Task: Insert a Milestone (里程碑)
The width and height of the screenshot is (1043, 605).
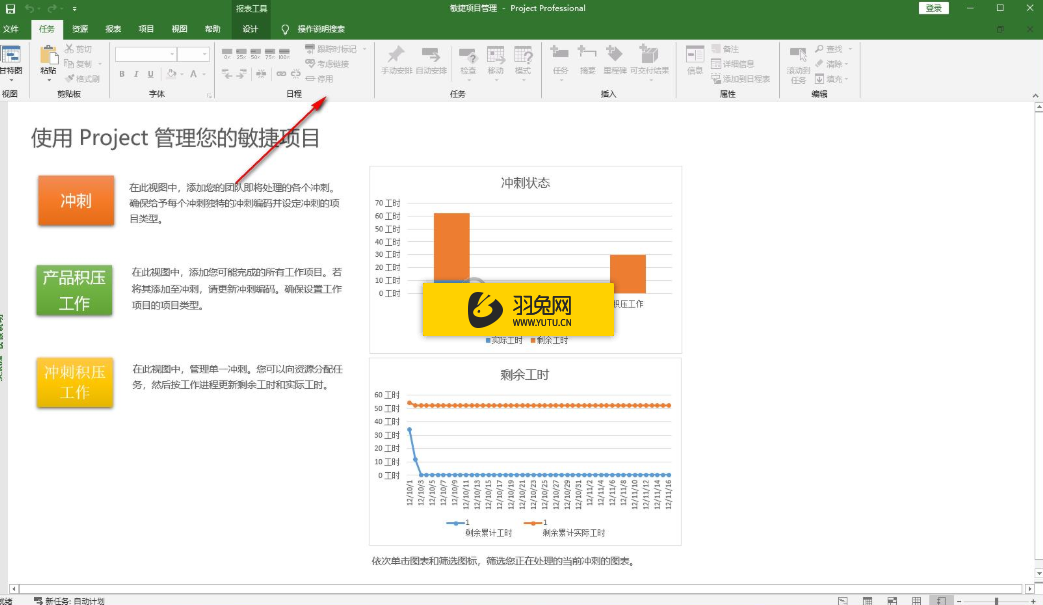Action: pos(615,60)
